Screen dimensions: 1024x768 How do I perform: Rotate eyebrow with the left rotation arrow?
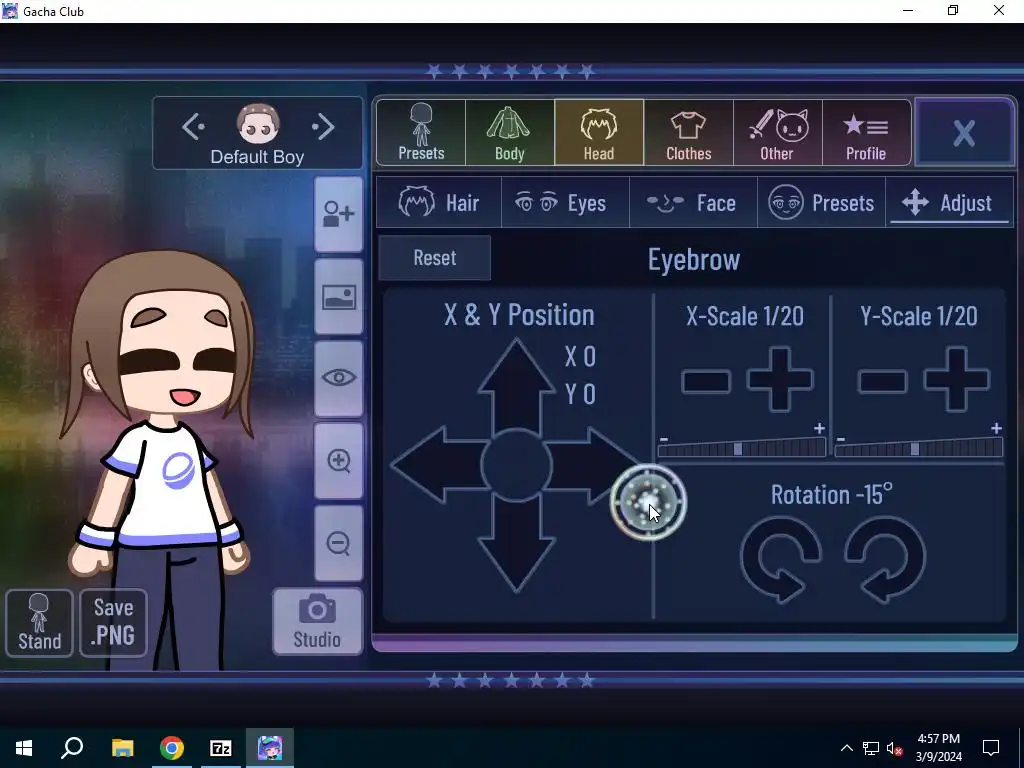[780, 559]
